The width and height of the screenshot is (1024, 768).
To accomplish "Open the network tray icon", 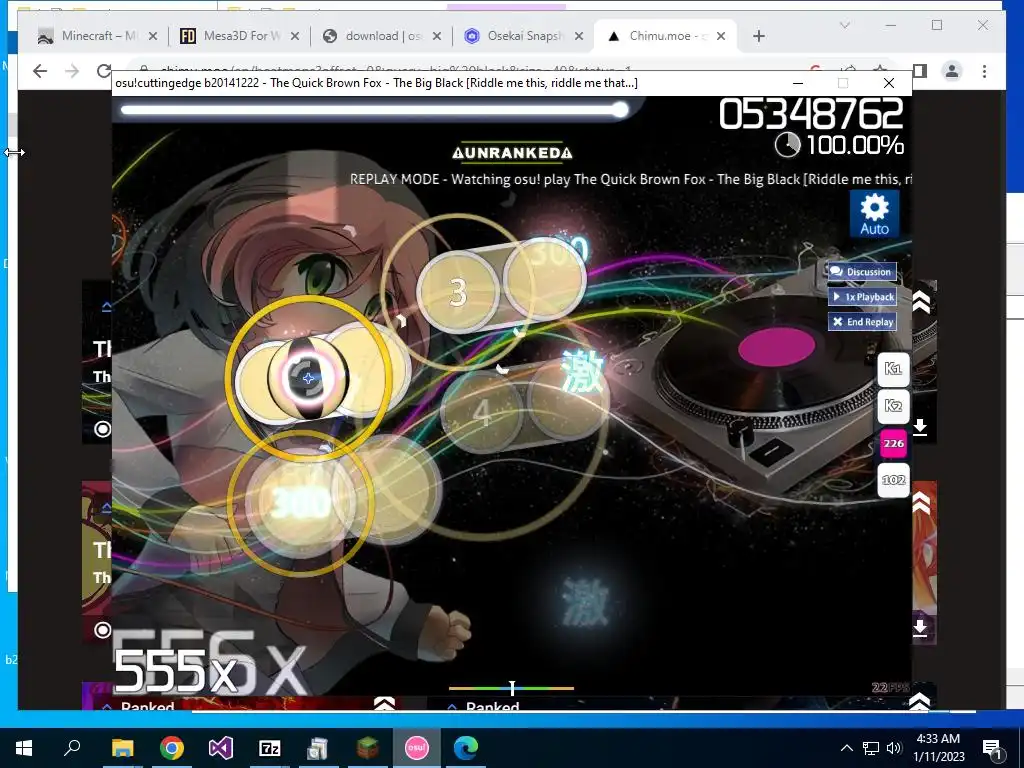I will [x=871, y=748].
